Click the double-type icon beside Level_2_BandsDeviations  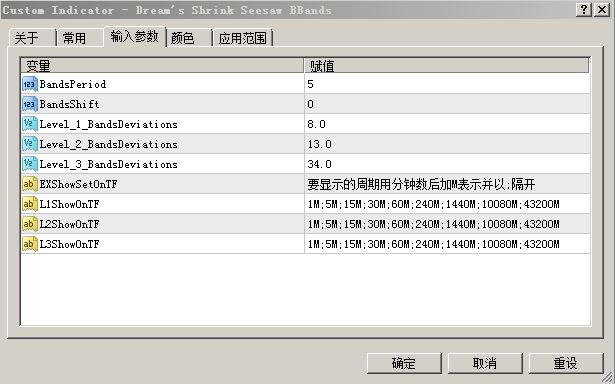pyautogui.click(x=30, y=144)
